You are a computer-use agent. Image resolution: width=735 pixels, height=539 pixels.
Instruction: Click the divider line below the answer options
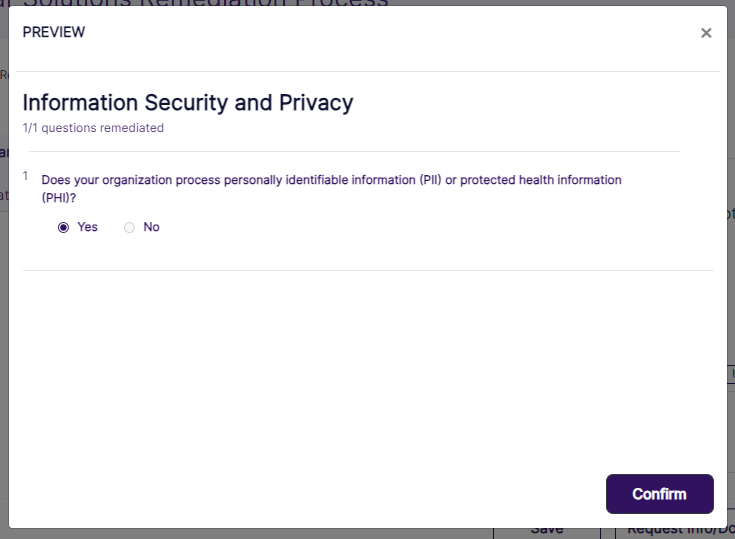pyautogui.click(x=368, y=270)
